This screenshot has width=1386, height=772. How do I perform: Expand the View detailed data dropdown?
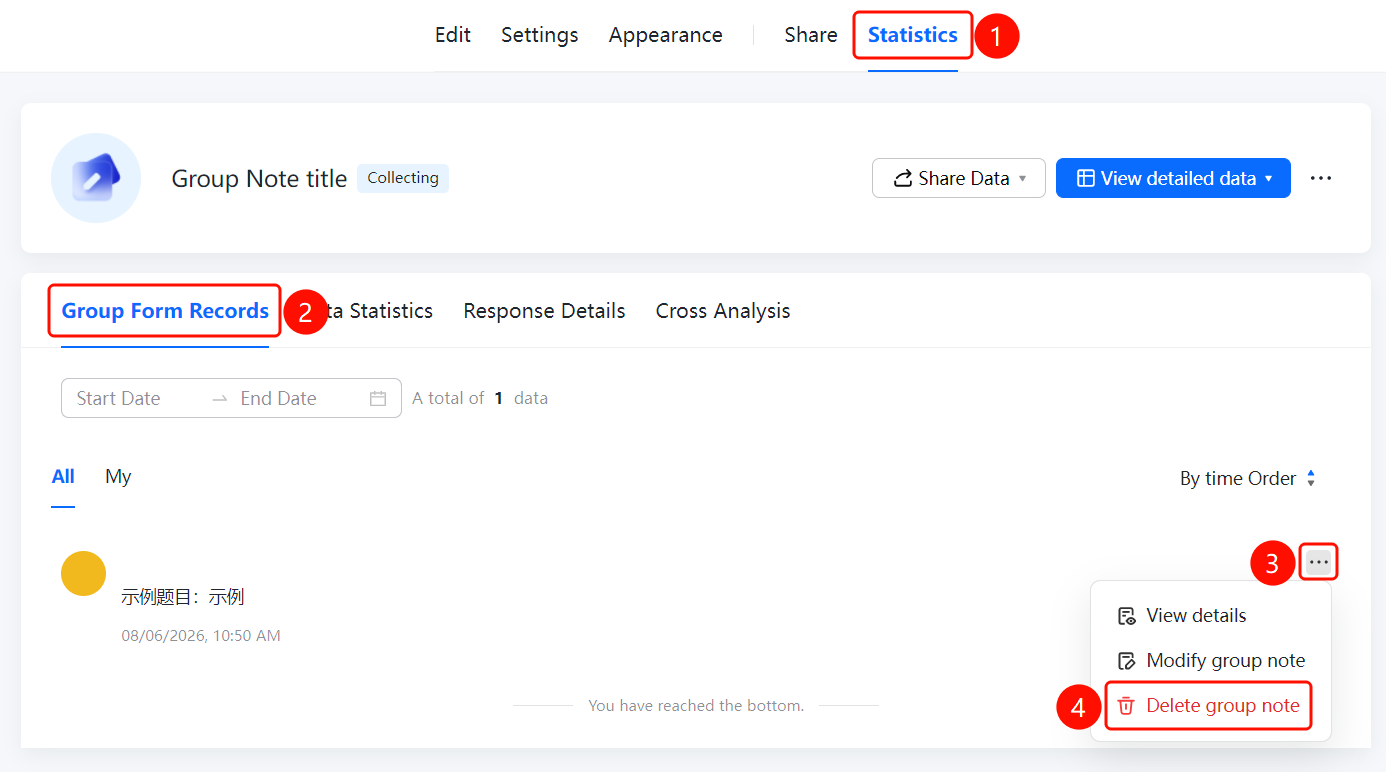tap(1173, 178)
